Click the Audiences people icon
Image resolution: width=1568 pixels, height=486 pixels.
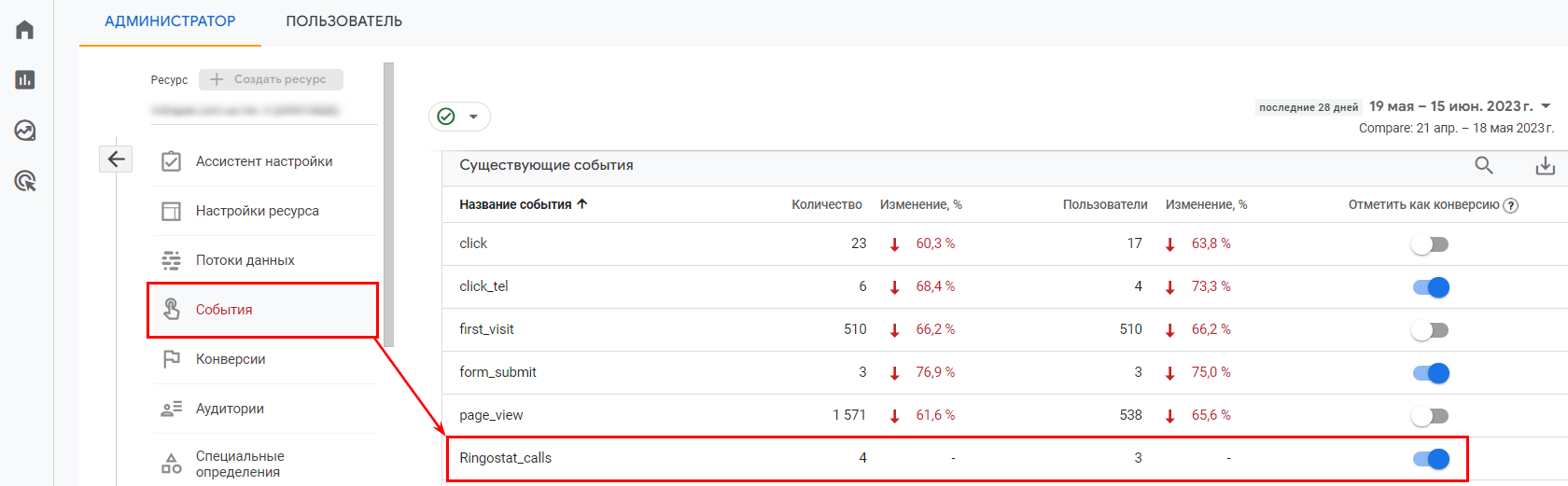click(172, 409)
